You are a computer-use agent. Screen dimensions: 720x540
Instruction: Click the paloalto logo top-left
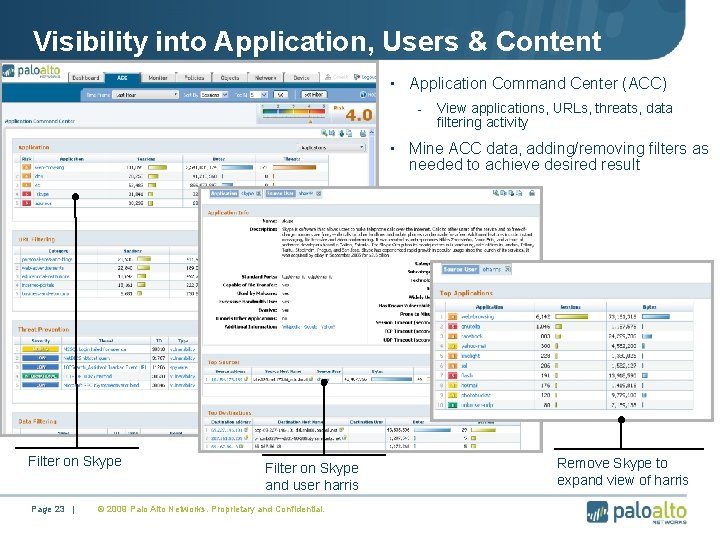click(32, 72)
